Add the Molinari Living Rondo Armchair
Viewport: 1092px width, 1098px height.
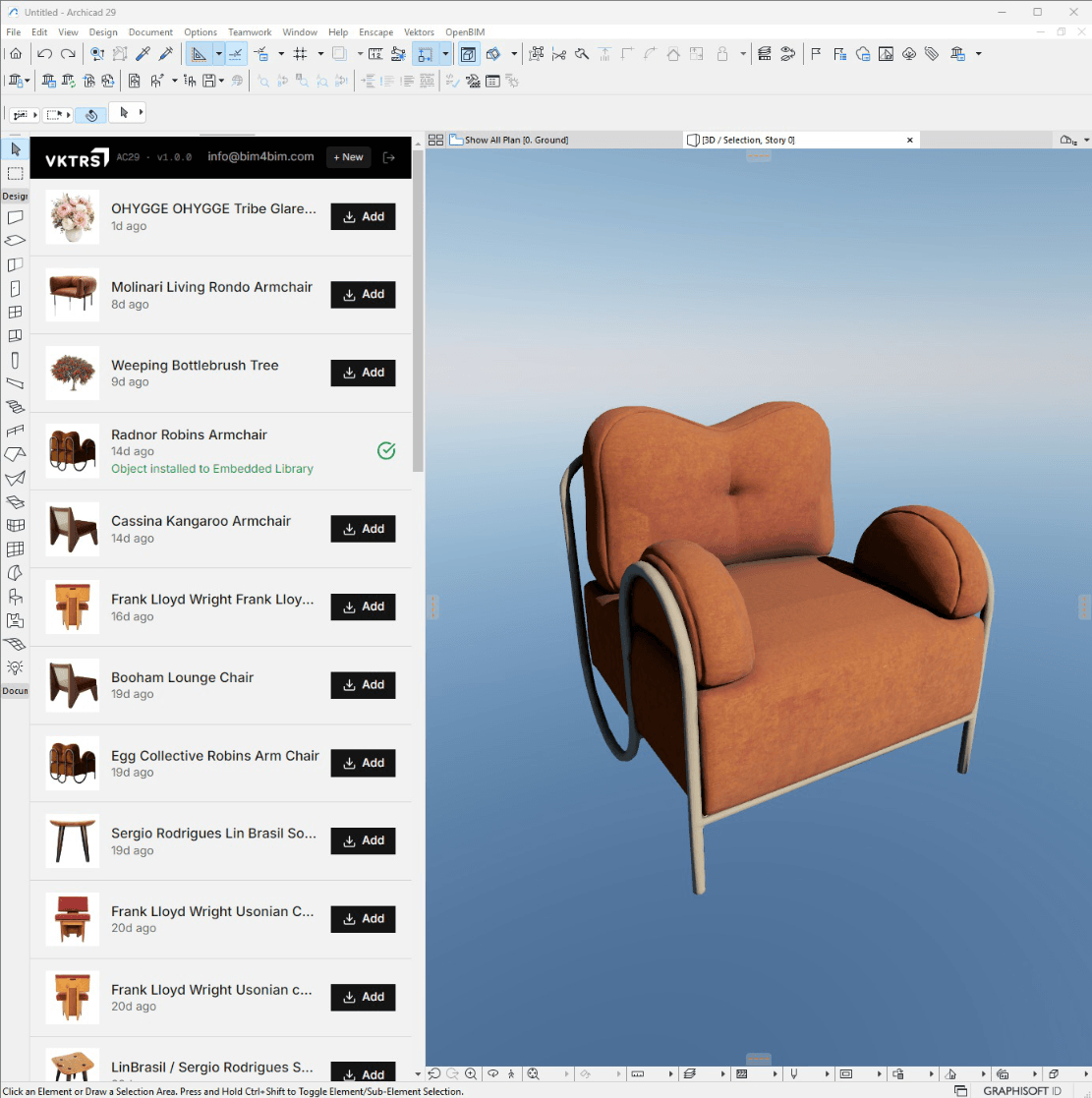coord(364,295)
